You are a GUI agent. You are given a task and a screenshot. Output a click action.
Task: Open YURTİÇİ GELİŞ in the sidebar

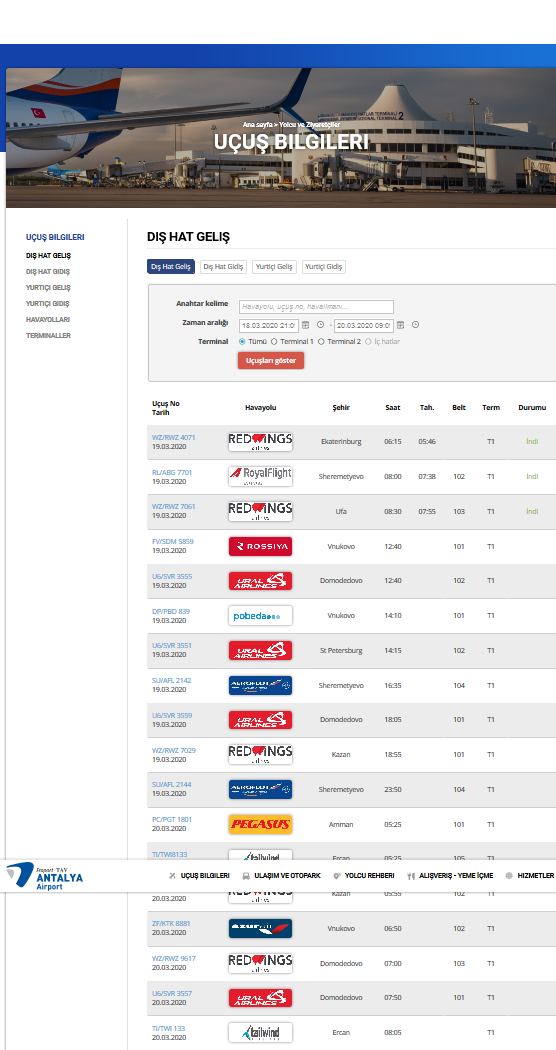(48, 288)
